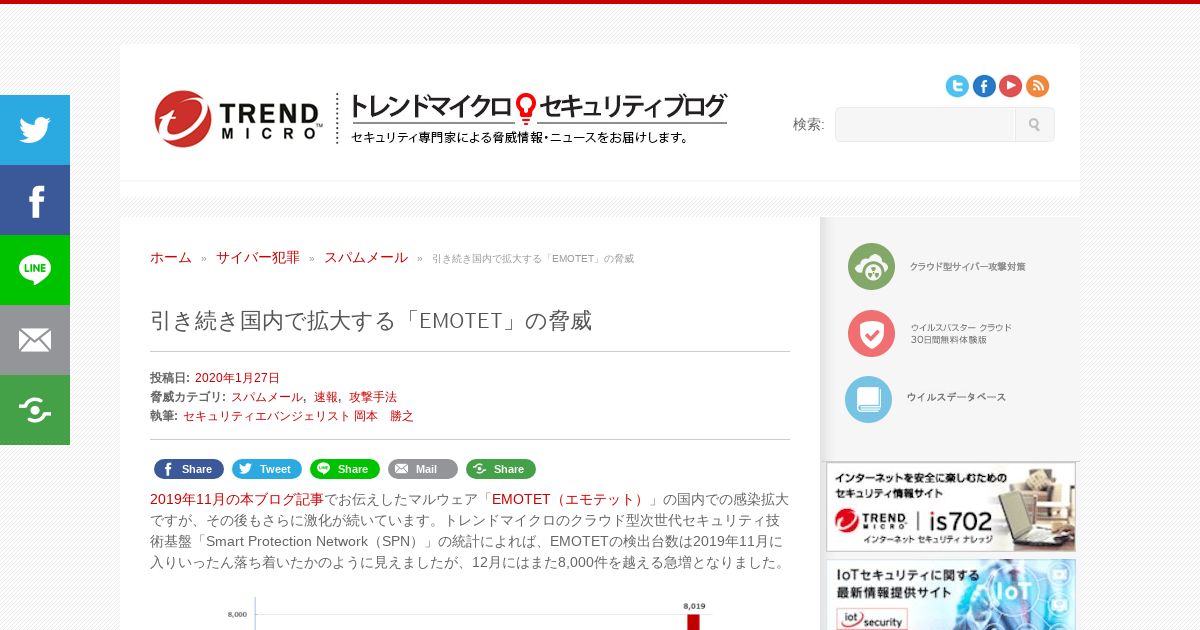Click the inline Tweet button
The width and height of the screenshot is (1200, 630).
point(267,469)
